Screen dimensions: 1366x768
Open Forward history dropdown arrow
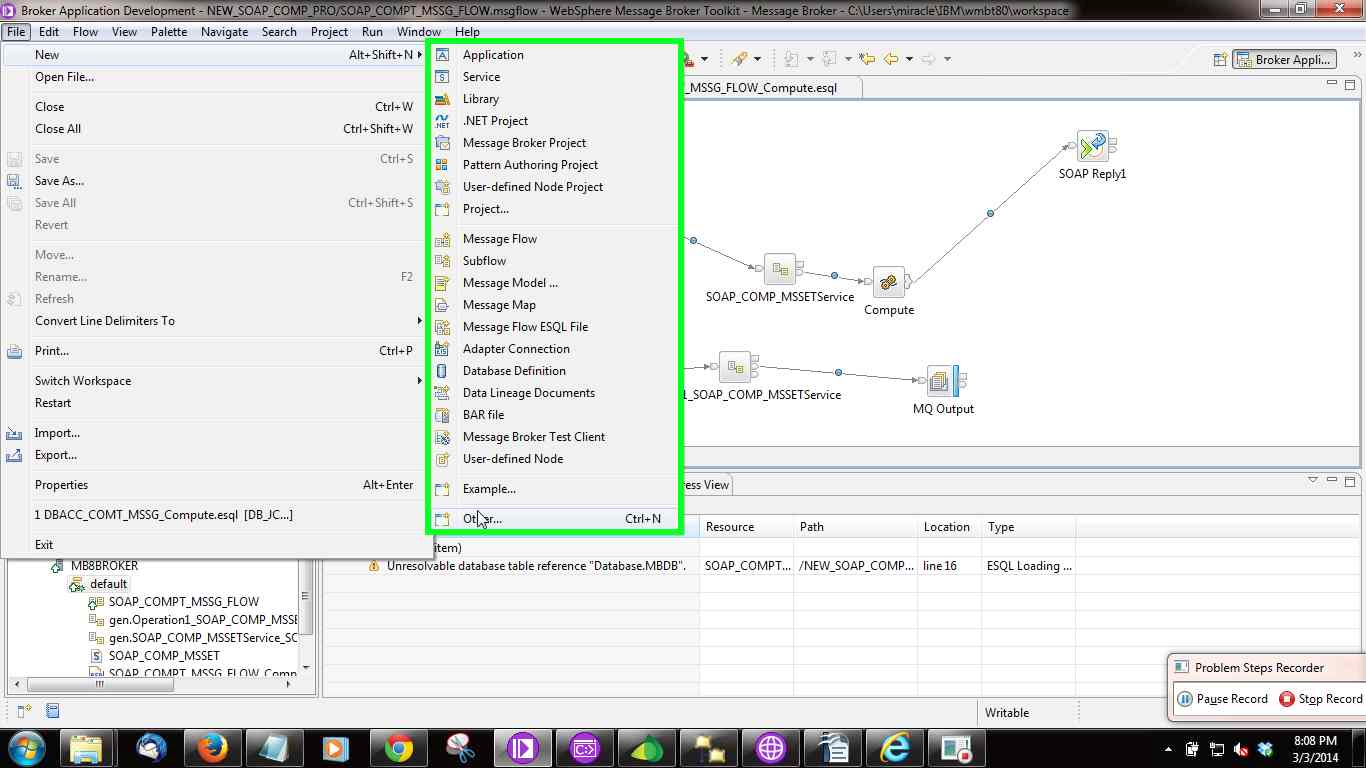947,59
